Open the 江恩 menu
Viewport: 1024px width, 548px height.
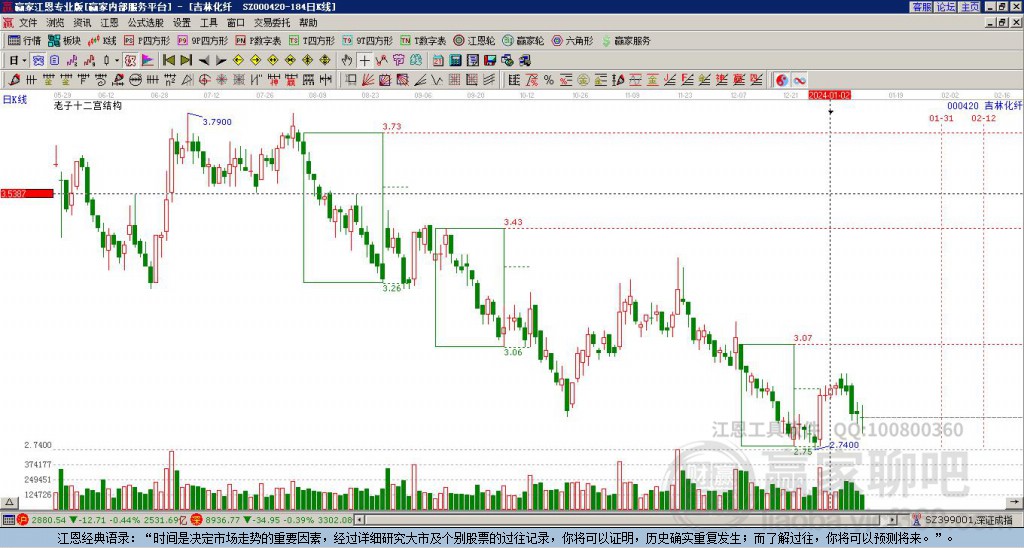tap(109, 23)
